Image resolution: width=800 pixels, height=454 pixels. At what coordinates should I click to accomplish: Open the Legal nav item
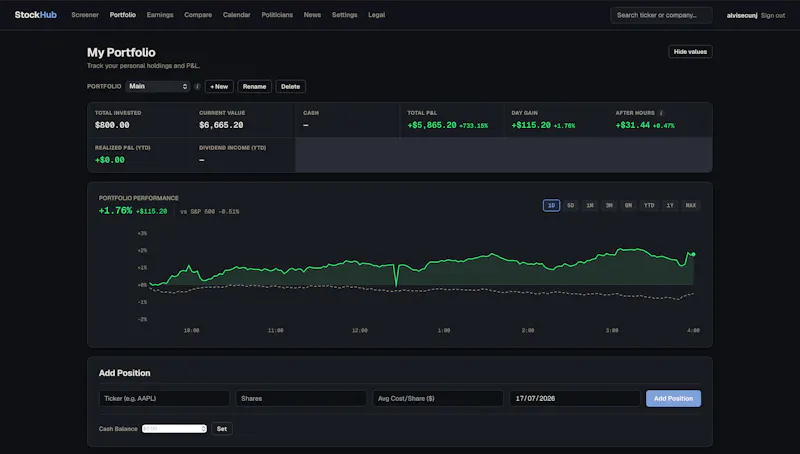point(377,15)
